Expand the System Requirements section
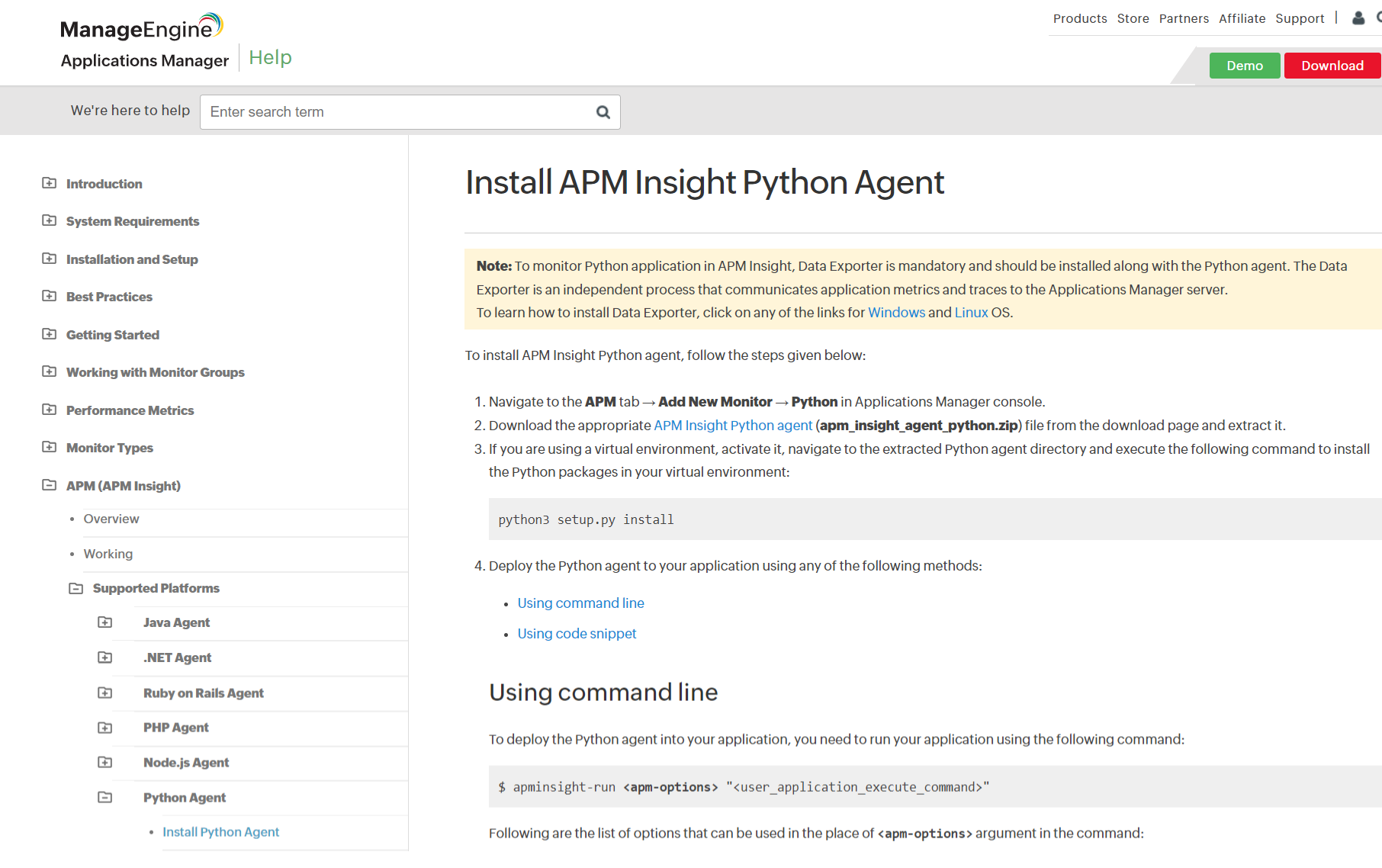The image size is (1382, 868). [50, 220]
